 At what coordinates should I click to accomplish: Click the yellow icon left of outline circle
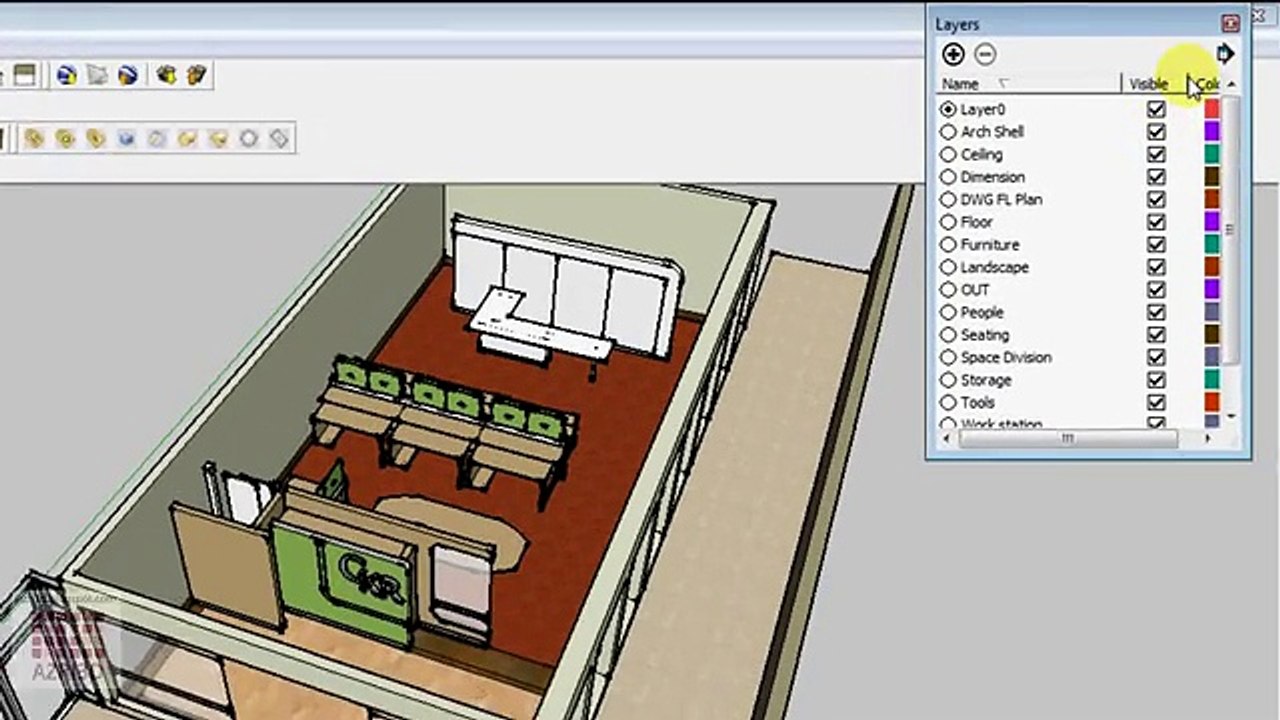218,138
